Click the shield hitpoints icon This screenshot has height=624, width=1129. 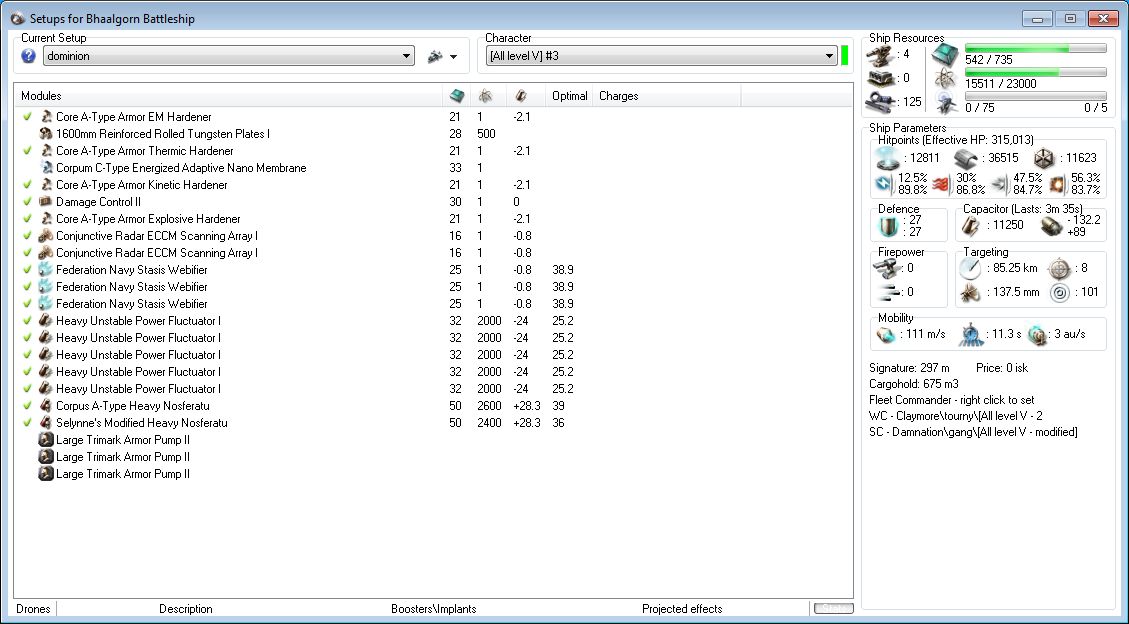click(x=887, y=158)
